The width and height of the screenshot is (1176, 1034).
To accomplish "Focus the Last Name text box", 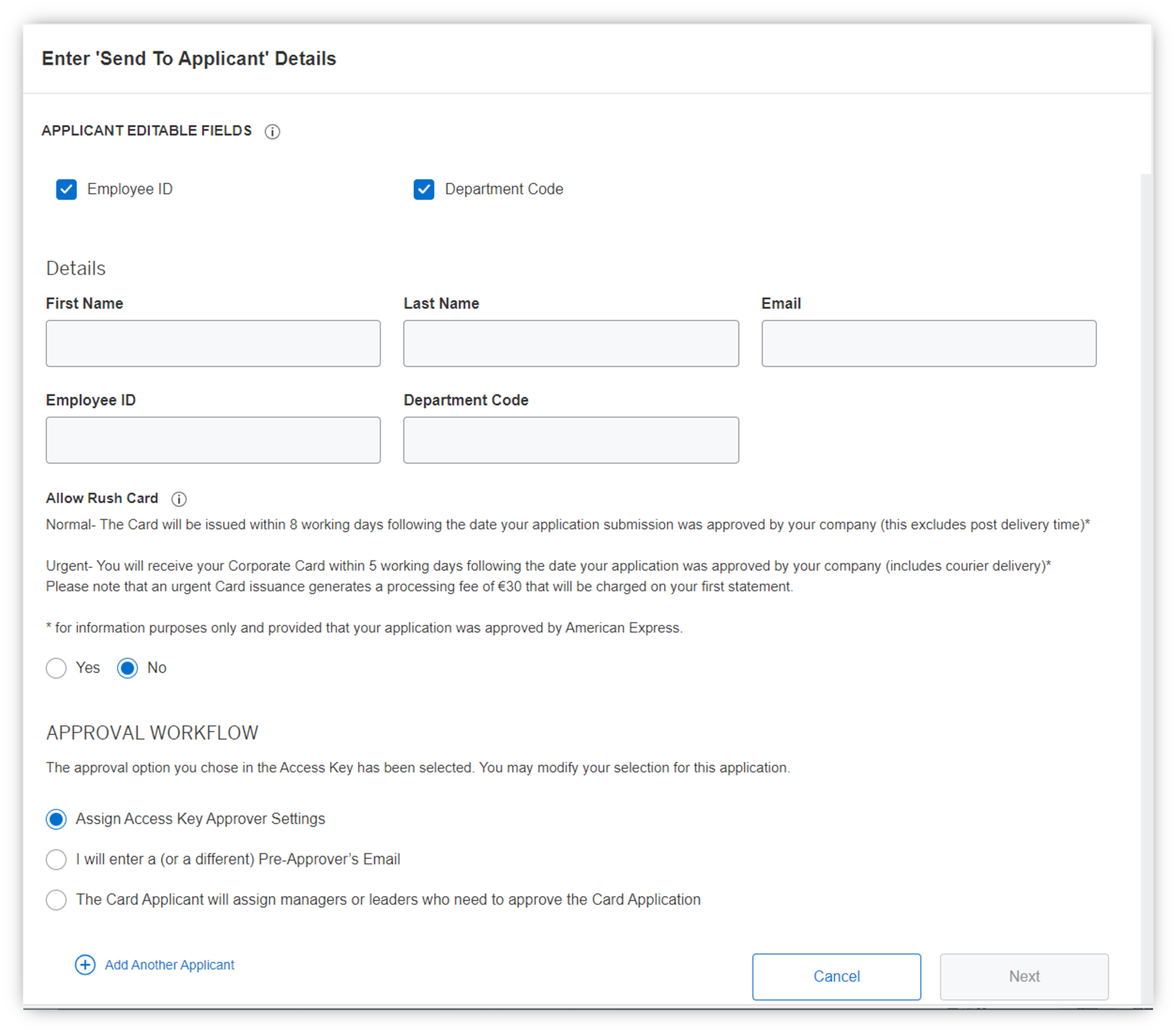I will pyautogui.click(x=571, y=344).
